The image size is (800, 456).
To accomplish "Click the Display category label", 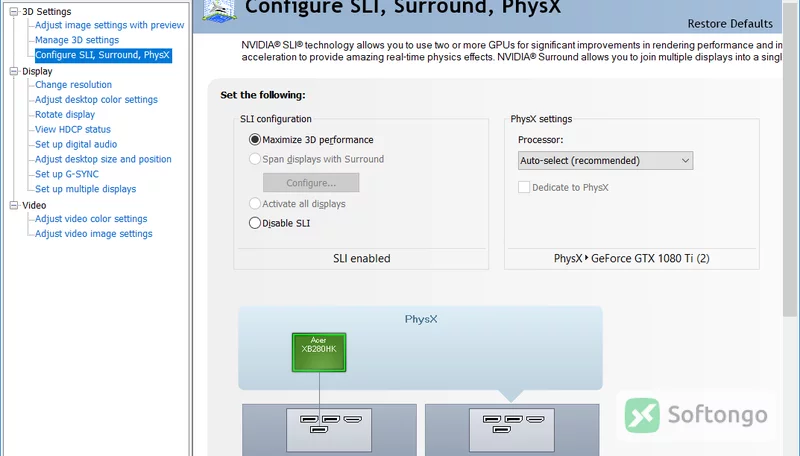I will click(37, 71).
